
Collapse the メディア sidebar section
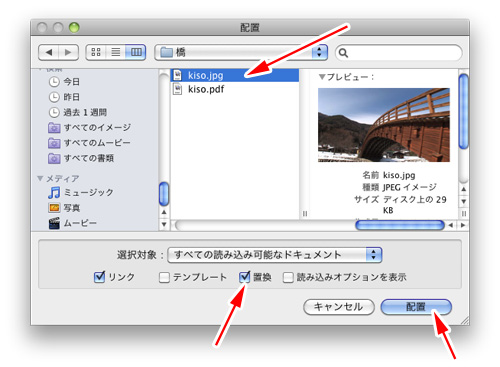tap(40, 179)
